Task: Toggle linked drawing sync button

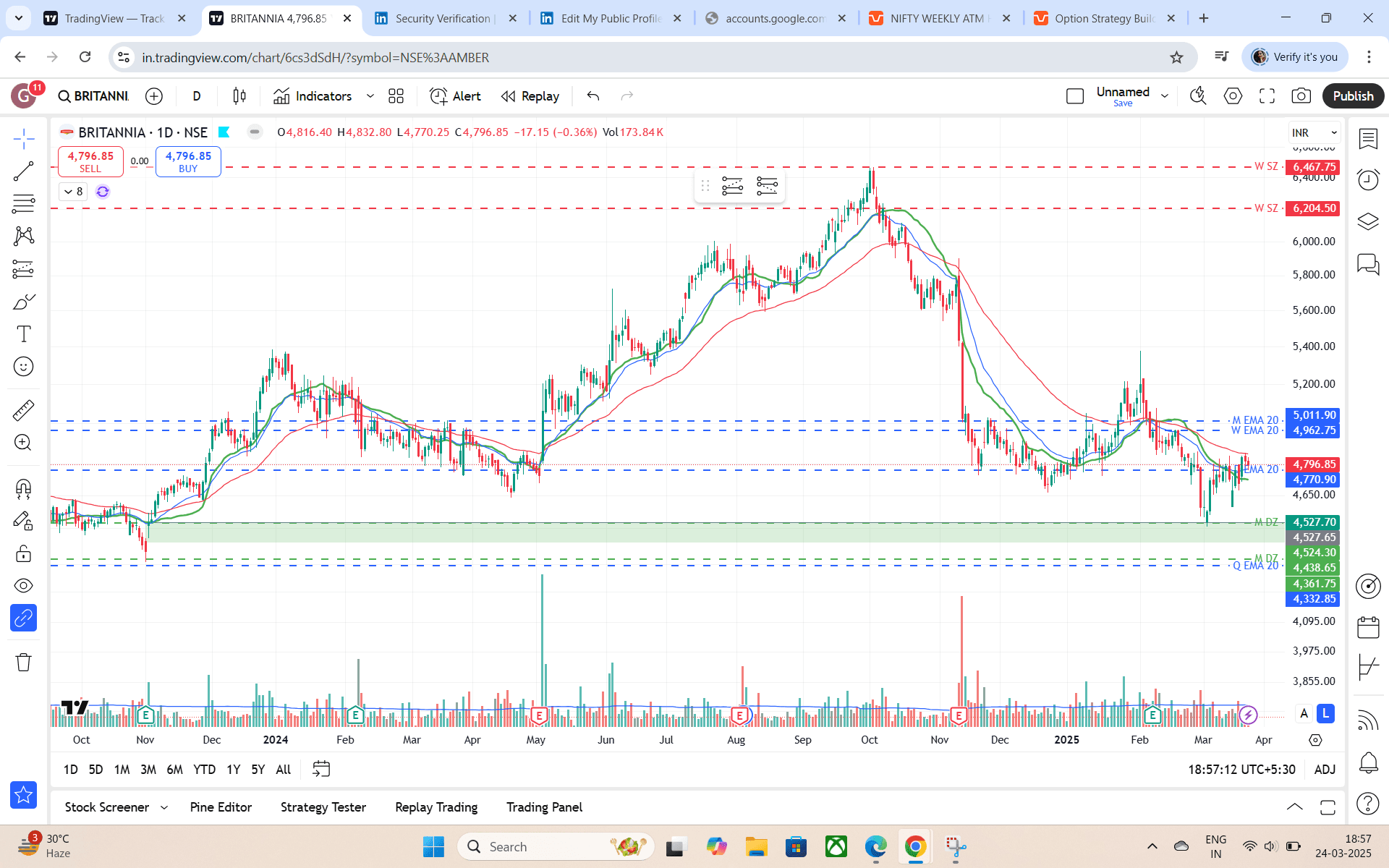Action: [x=24, y=618]
